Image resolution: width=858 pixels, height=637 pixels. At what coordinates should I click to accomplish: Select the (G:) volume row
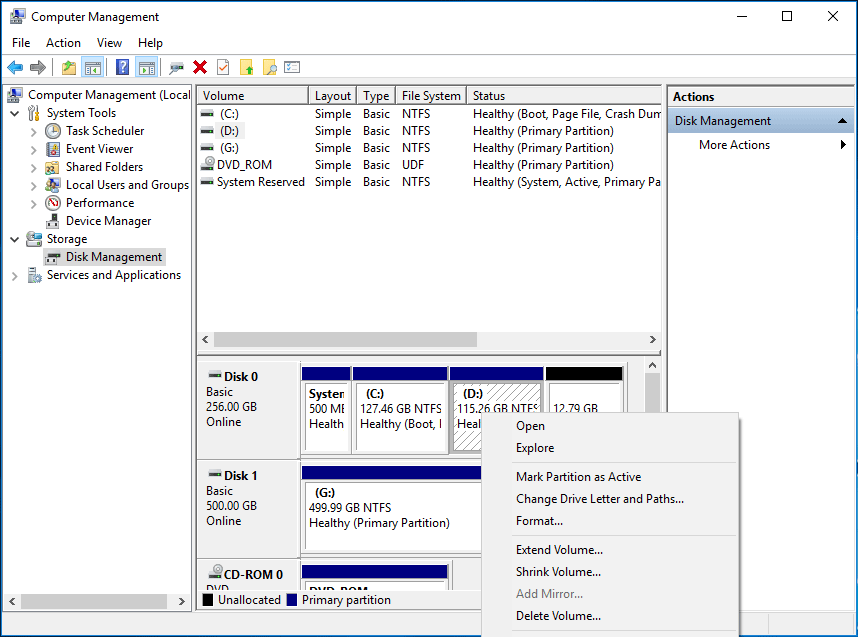click(x=429, y=148)
